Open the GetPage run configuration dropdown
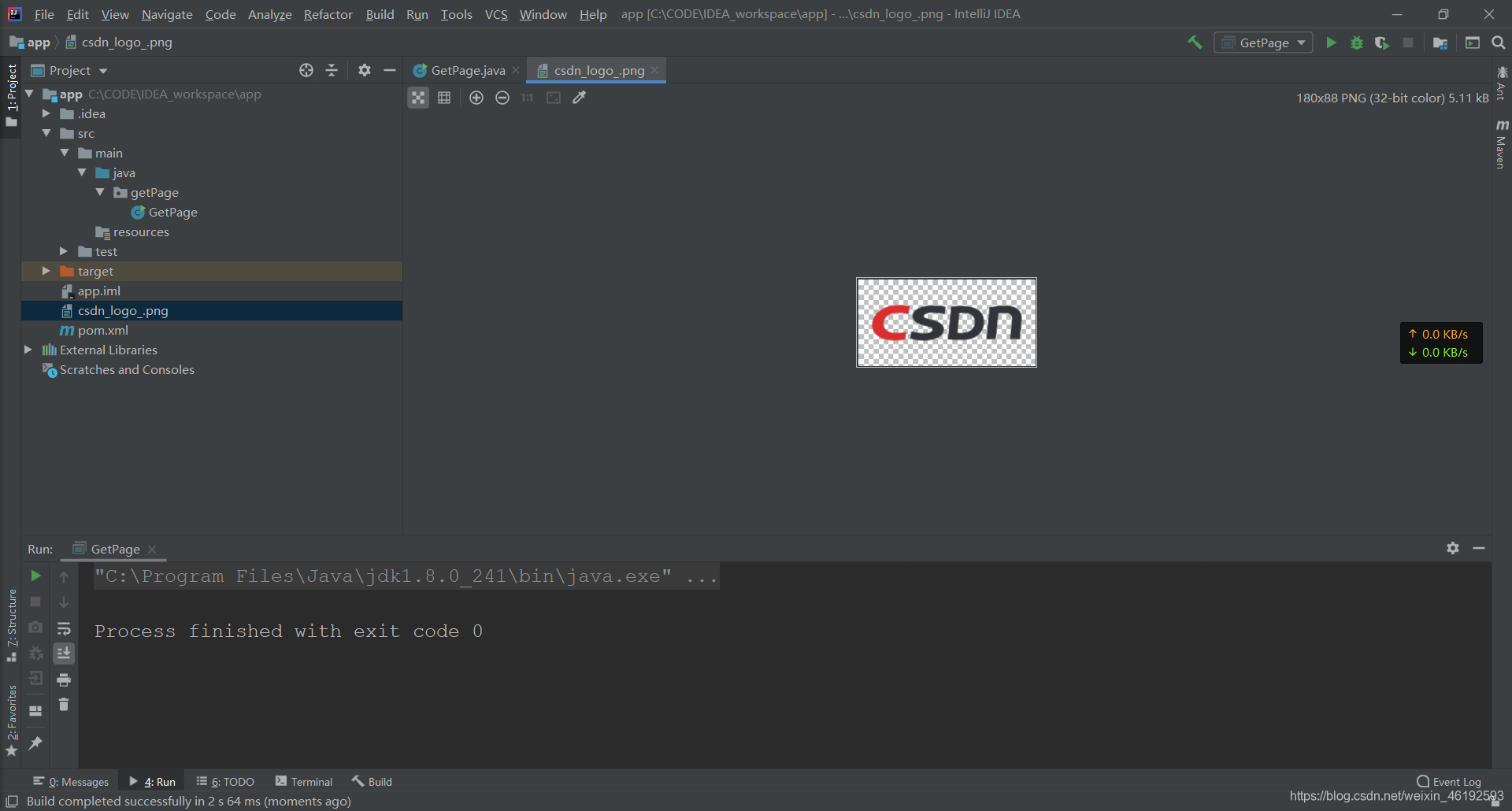The image size is (1512, 811). pyautogui.click(x=1263, y=43)
